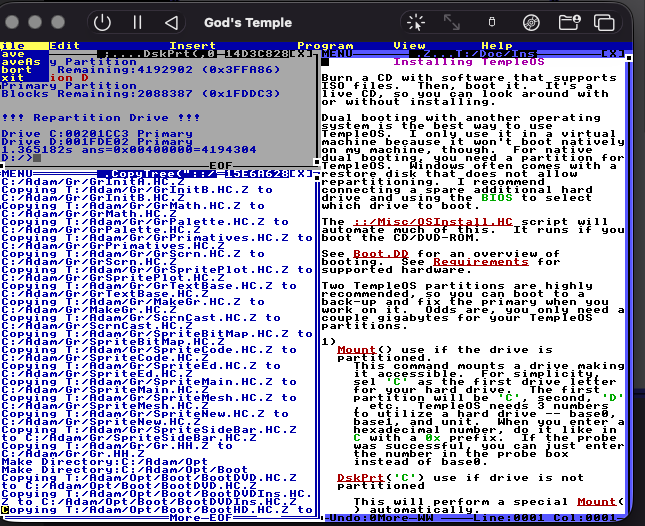Follow the DskPrt link
This screenshot has width=645, height=526.
pyautogui.click(x=361, y=478)
